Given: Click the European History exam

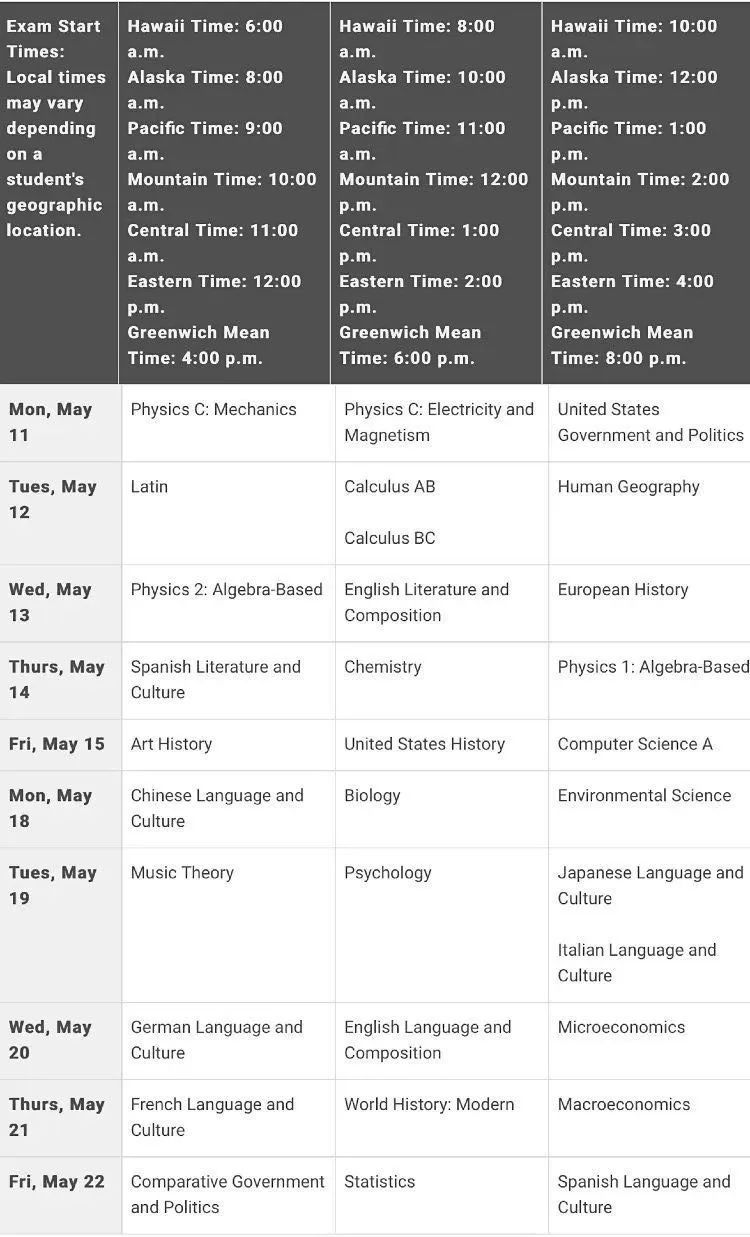Looking at the screenshot, I should tap(622, 590).
